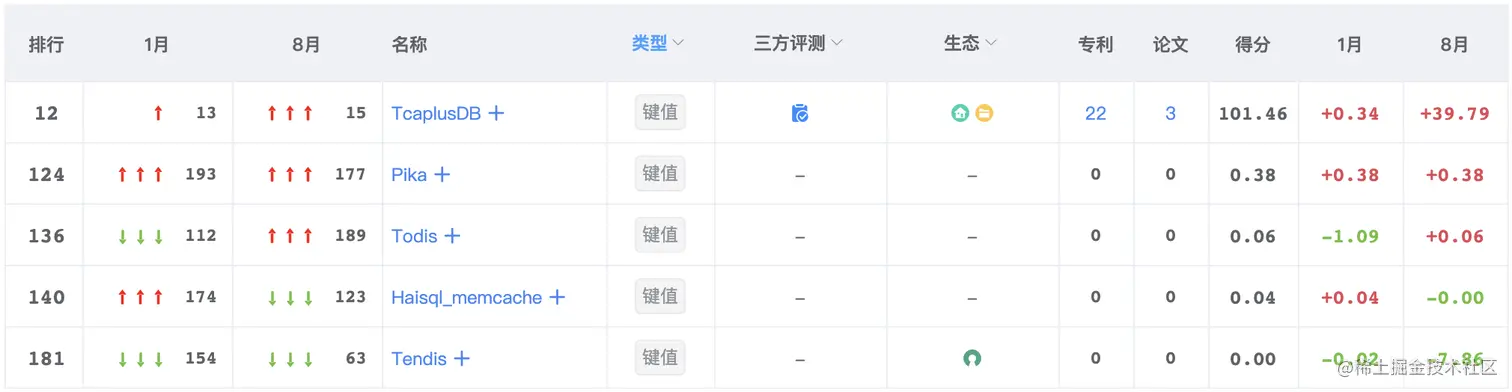Open TcaplusDB's patent count 22
Viewport: 1512px width, 392px height.
pos(1096,114)
